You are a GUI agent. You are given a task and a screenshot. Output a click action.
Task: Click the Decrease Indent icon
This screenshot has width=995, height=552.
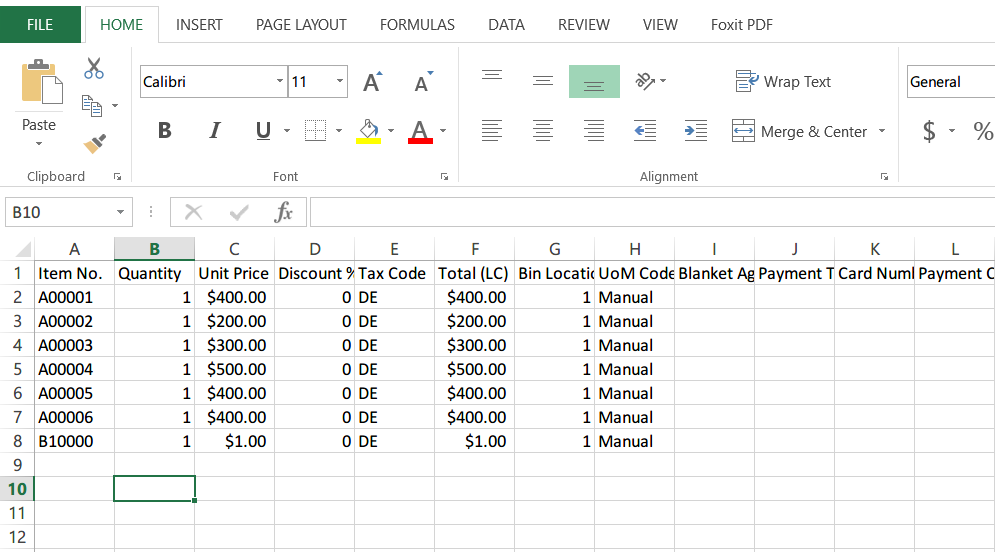point(645,130)
